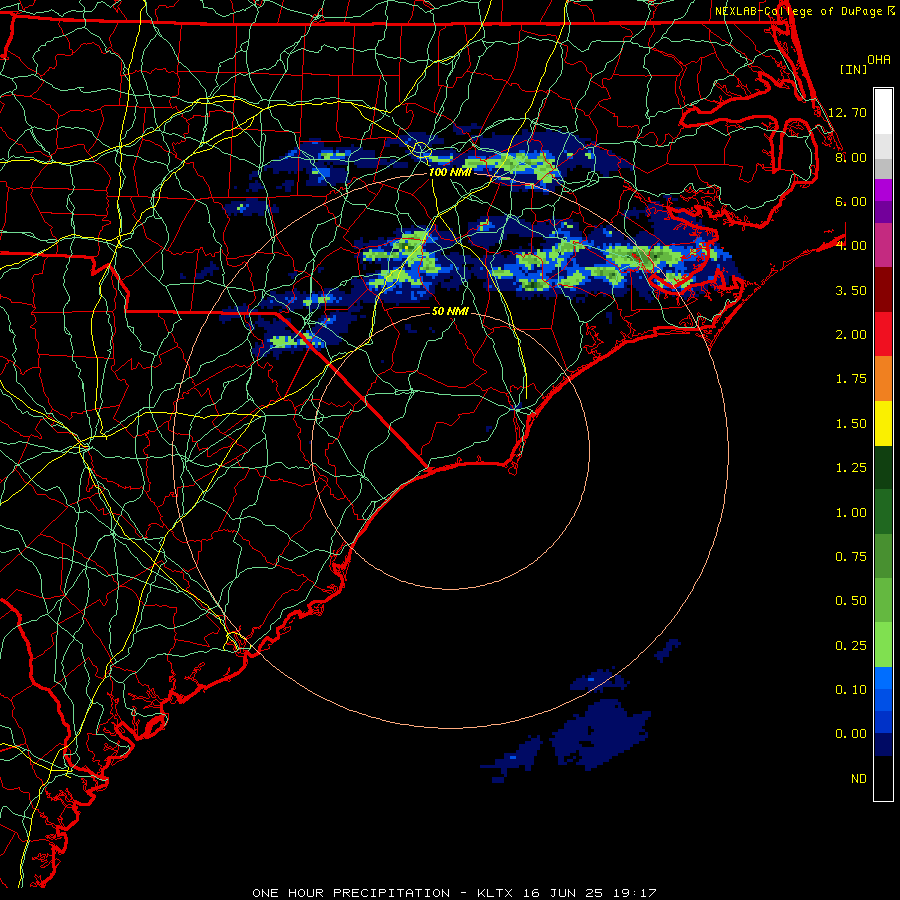Screen dimensions: 900x900
Task: Pick the orange legend color swatch
Action: click(x=883, y=379)
